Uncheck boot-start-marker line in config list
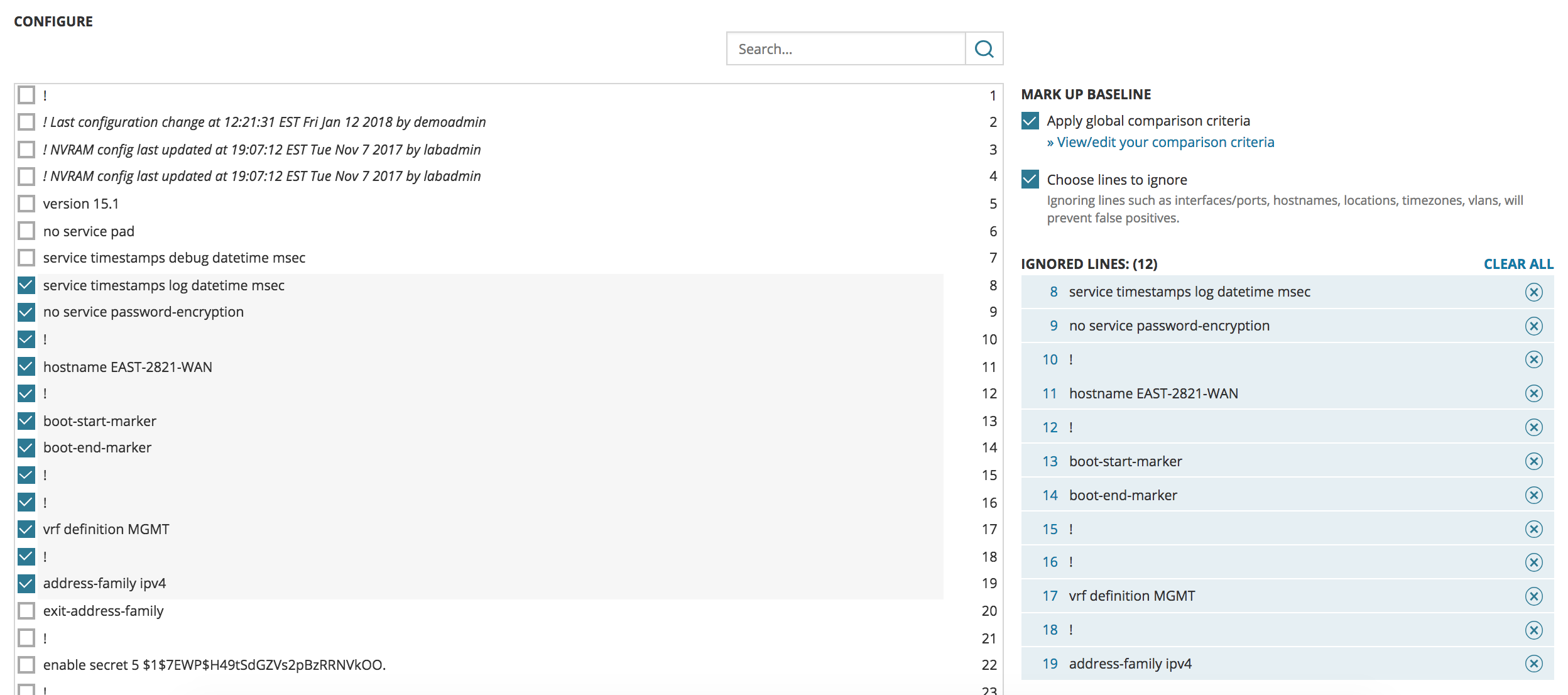1568x695 pixels. [26, 420]
